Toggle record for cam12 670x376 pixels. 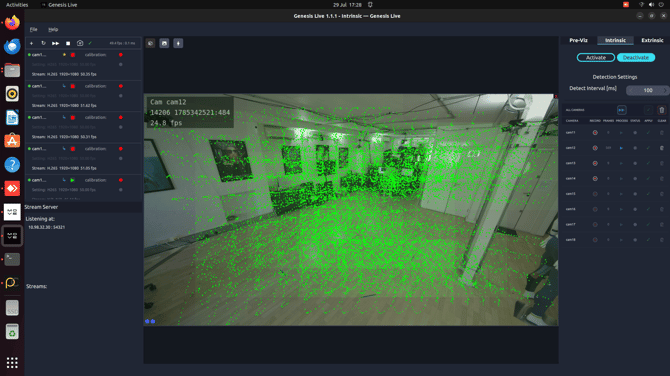[x=595, y=148]
